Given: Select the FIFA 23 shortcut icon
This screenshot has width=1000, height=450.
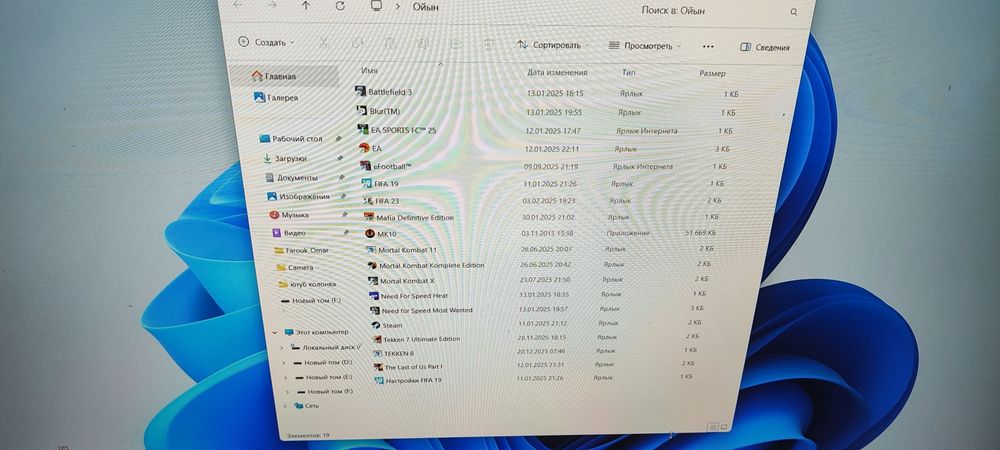Looking at the screenshot, I should (x=367, y=200).
